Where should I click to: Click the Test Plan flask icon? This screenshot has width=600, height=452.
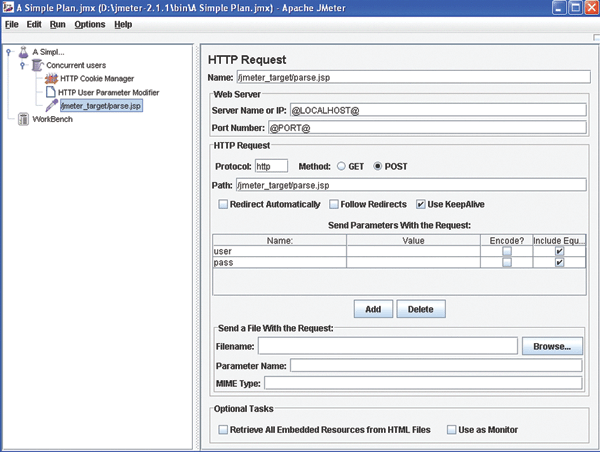pyautogui.click(x=23, y=50)
